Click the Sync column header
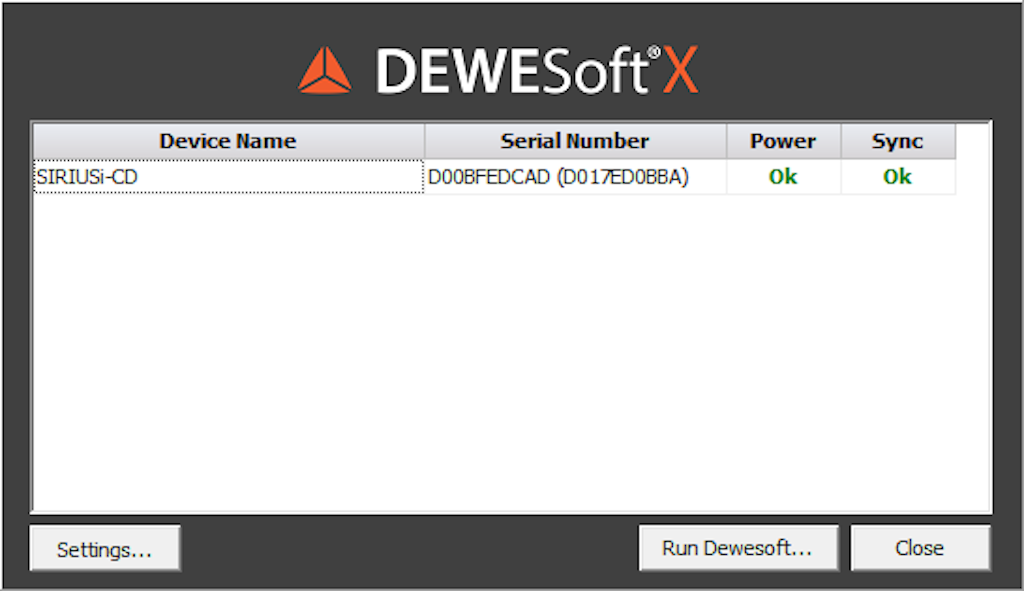Screen dimensions: 1024x591 coord(898,141)
